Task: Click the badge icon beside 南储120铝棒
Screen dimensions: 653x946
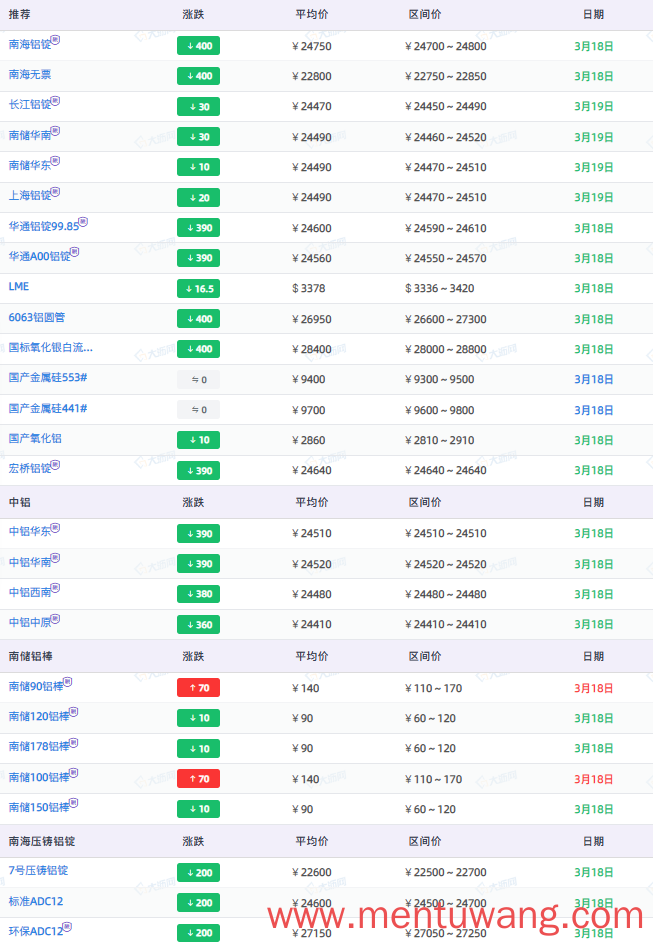Action: (74, 713)
